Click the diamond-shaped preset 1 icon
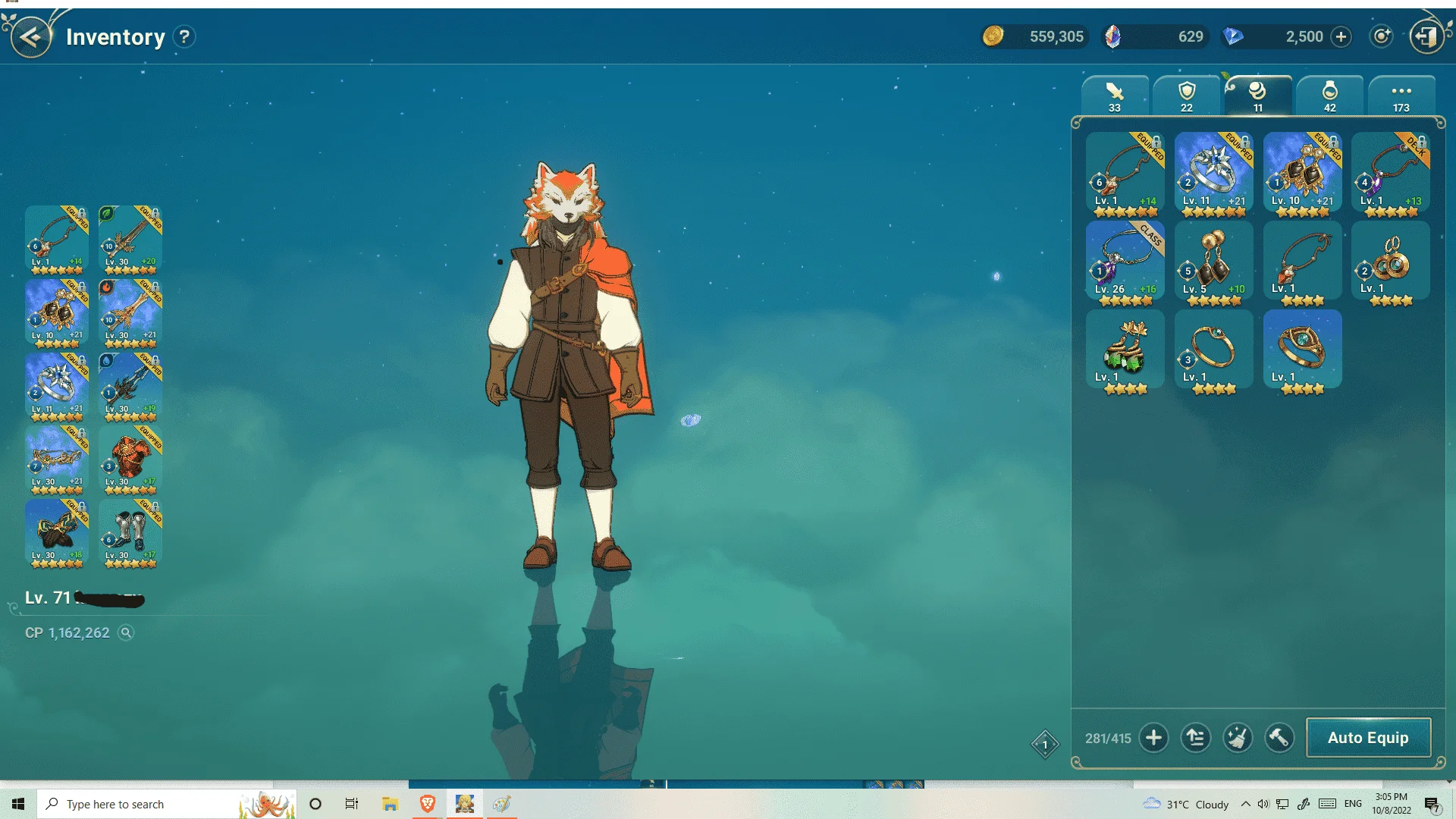The height and width of the screenshot is (819, 1456). 1045,744
